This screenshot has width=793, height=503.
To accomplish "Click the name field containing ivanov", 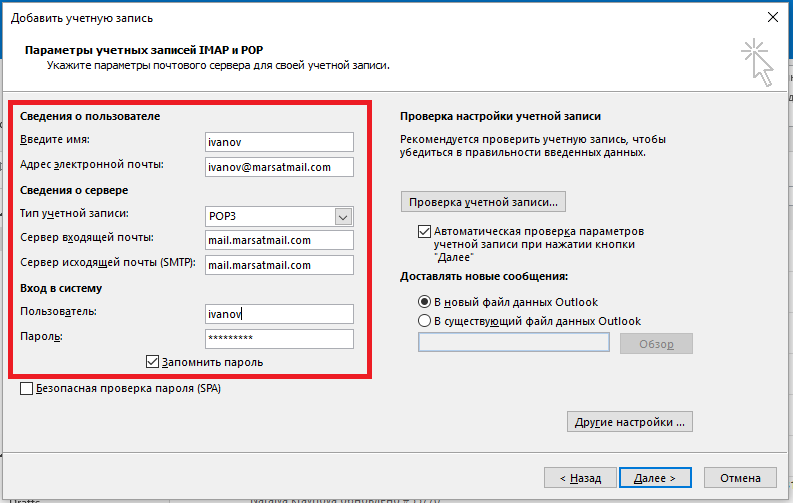I will tap(279, 142).
